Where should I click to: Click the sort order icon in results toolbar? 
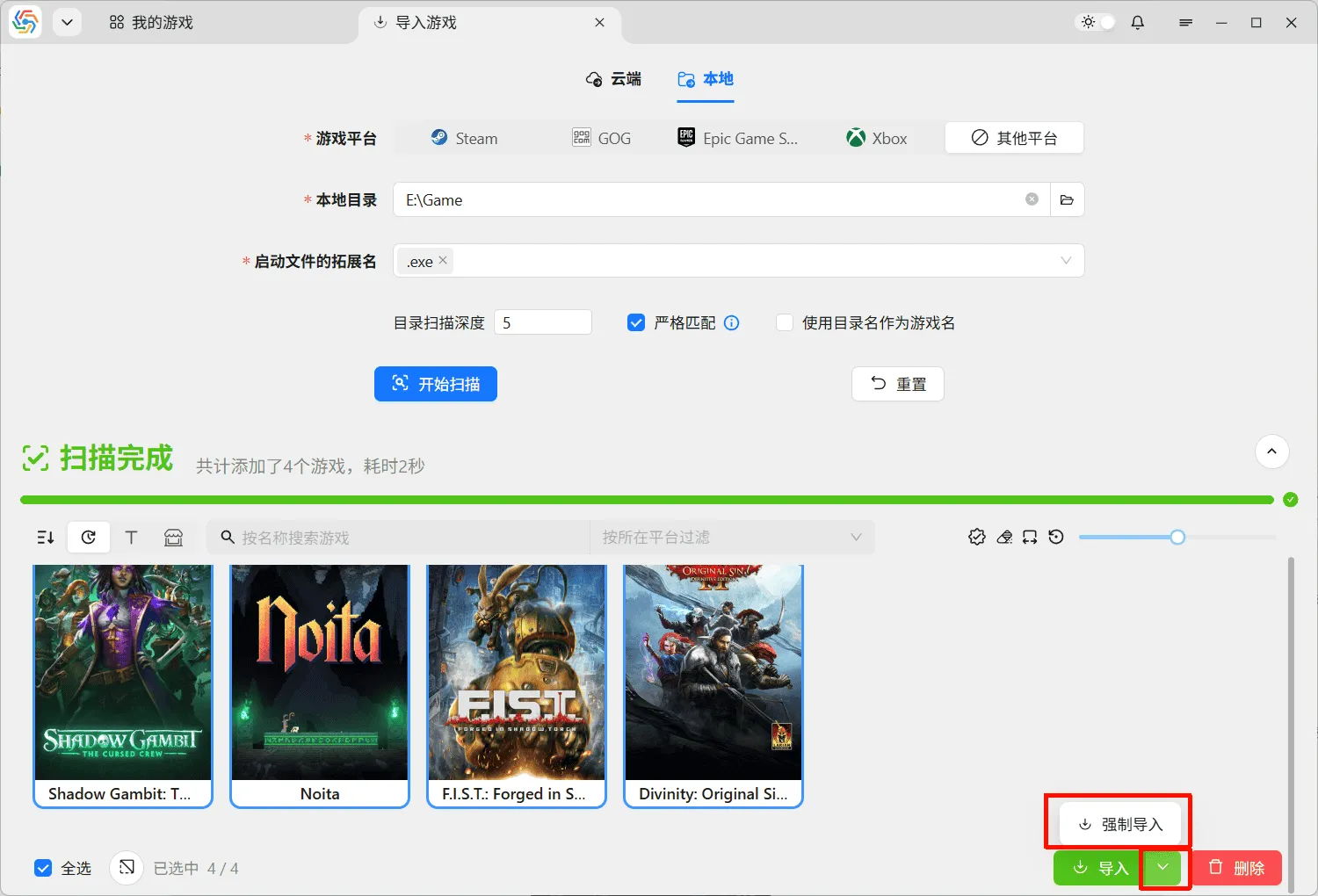tap(46, 538)
